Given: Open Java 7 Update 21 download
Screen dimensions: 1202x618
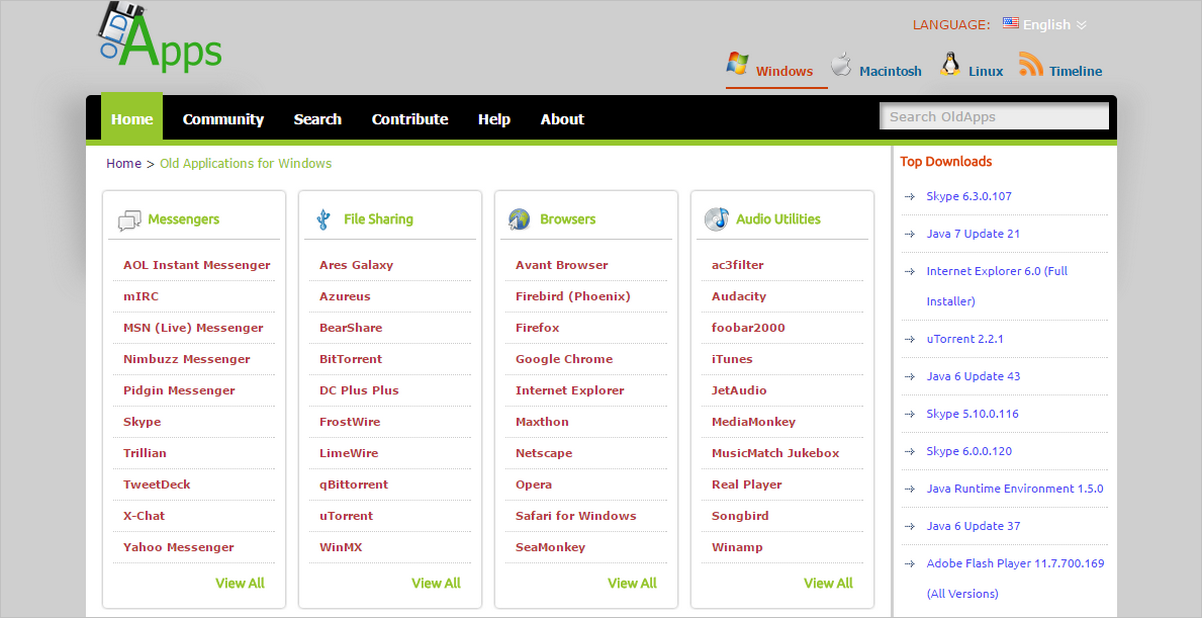Looking at the screenshot, I should tap(973, 234).
